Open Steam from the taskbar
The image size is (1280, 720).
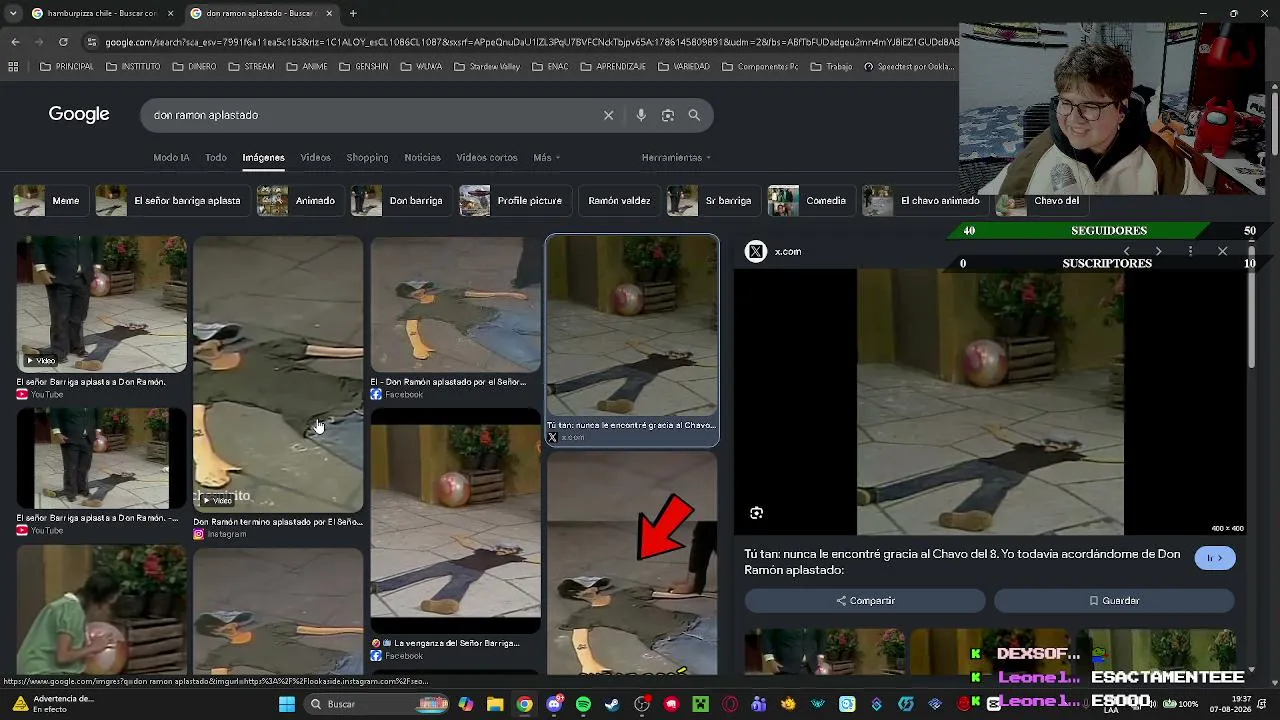coord(612,704)
